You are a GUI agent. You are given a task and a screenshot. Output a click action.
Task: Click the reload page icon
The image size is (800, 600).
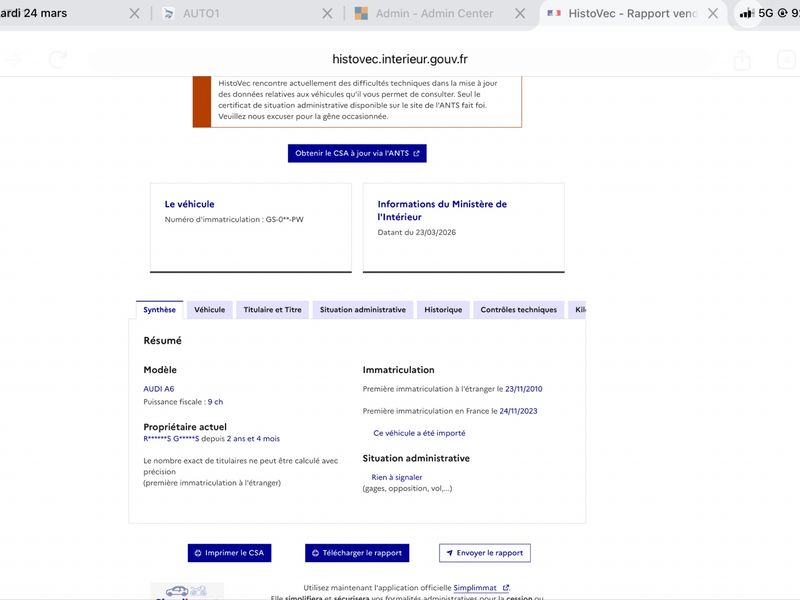pyautogui.click(x=58, y=60)
